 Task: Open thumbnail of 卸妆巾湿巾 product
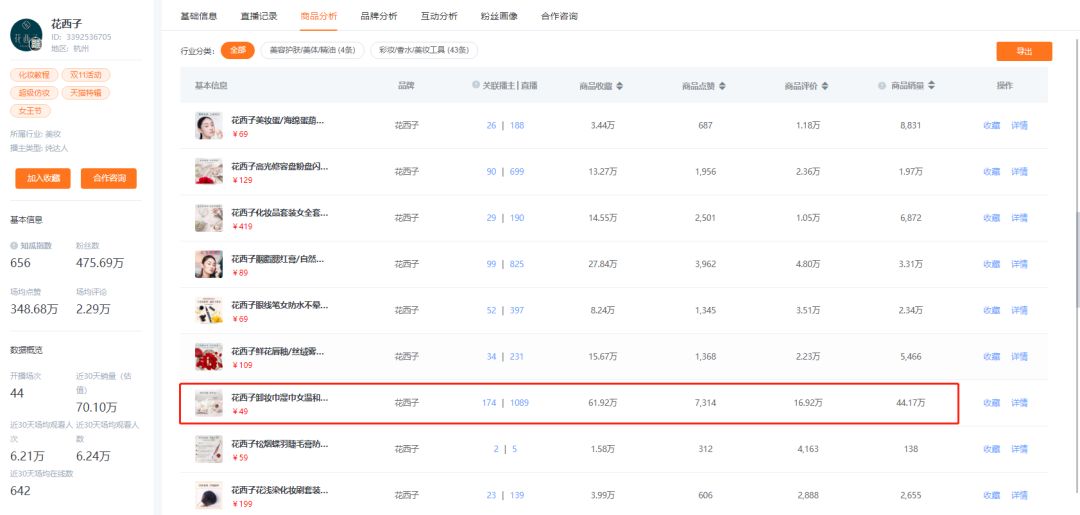click(209, 403)
